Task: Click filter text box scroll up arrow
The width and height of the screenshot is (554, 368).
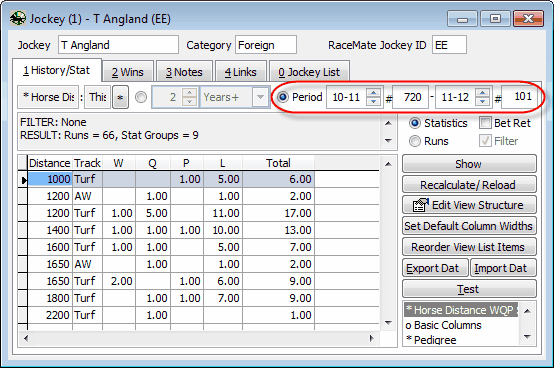Action: (388, 123)
